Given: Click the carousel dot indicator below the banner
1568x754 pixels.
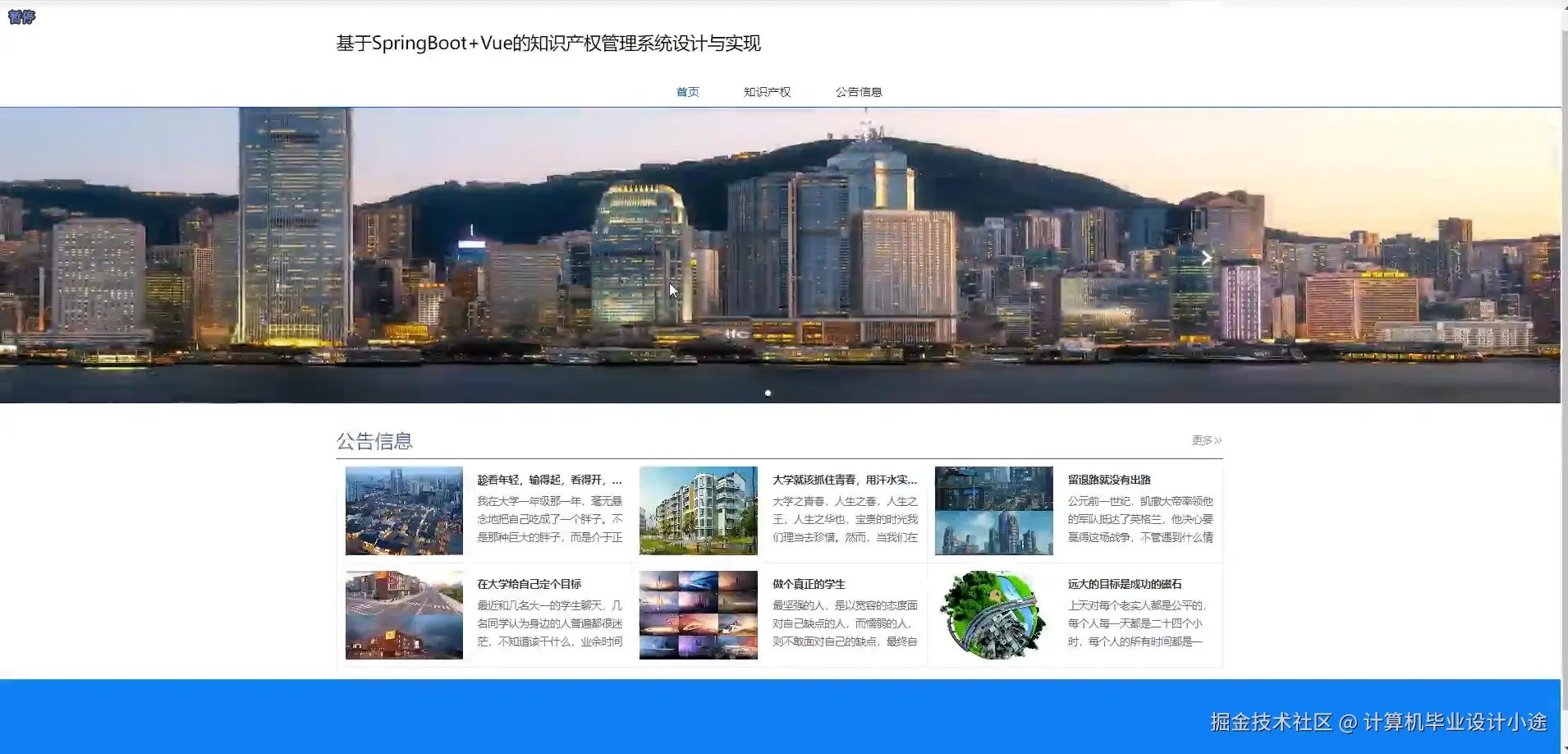Looking at the screenshot, I should [x=768, y=393].
